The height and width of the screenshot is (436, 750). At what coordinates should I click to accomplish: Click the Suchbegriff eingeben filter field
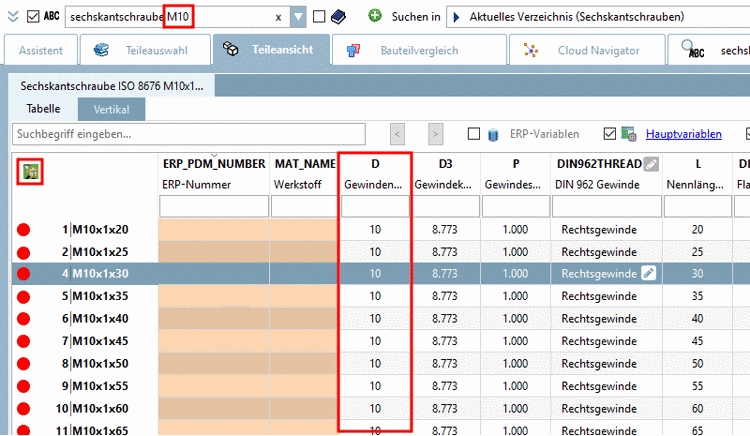(x=189, y=134)
